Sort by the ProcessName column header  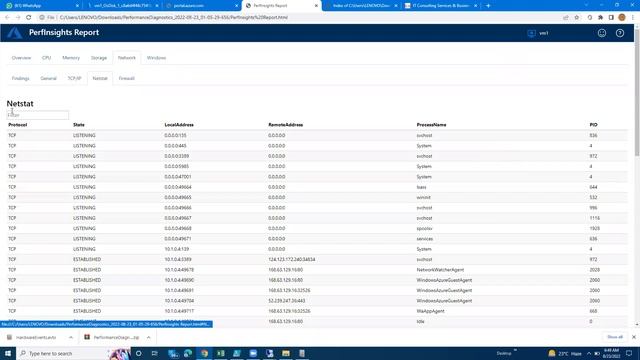click(x=431, y=125)
